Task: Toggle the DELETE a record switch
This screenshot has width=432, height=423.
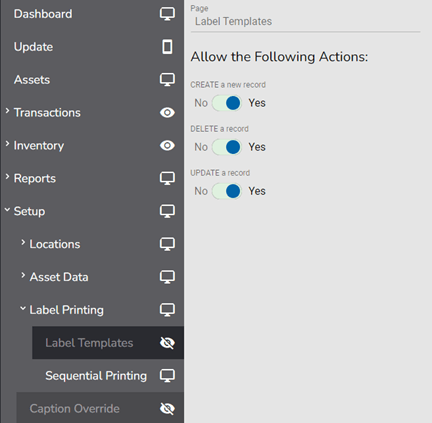Action: (x=227, y=147)
